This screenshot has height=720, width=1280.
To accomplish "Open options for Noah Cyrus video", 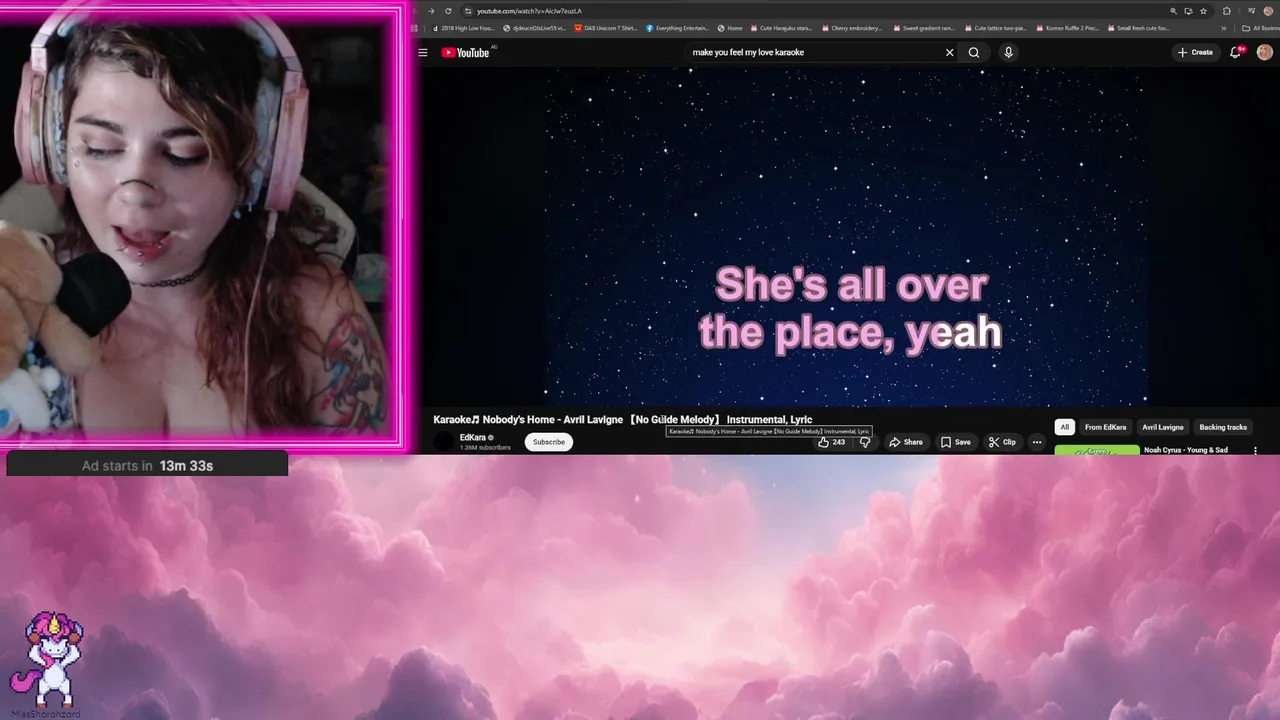I will tap(1255, 451).
